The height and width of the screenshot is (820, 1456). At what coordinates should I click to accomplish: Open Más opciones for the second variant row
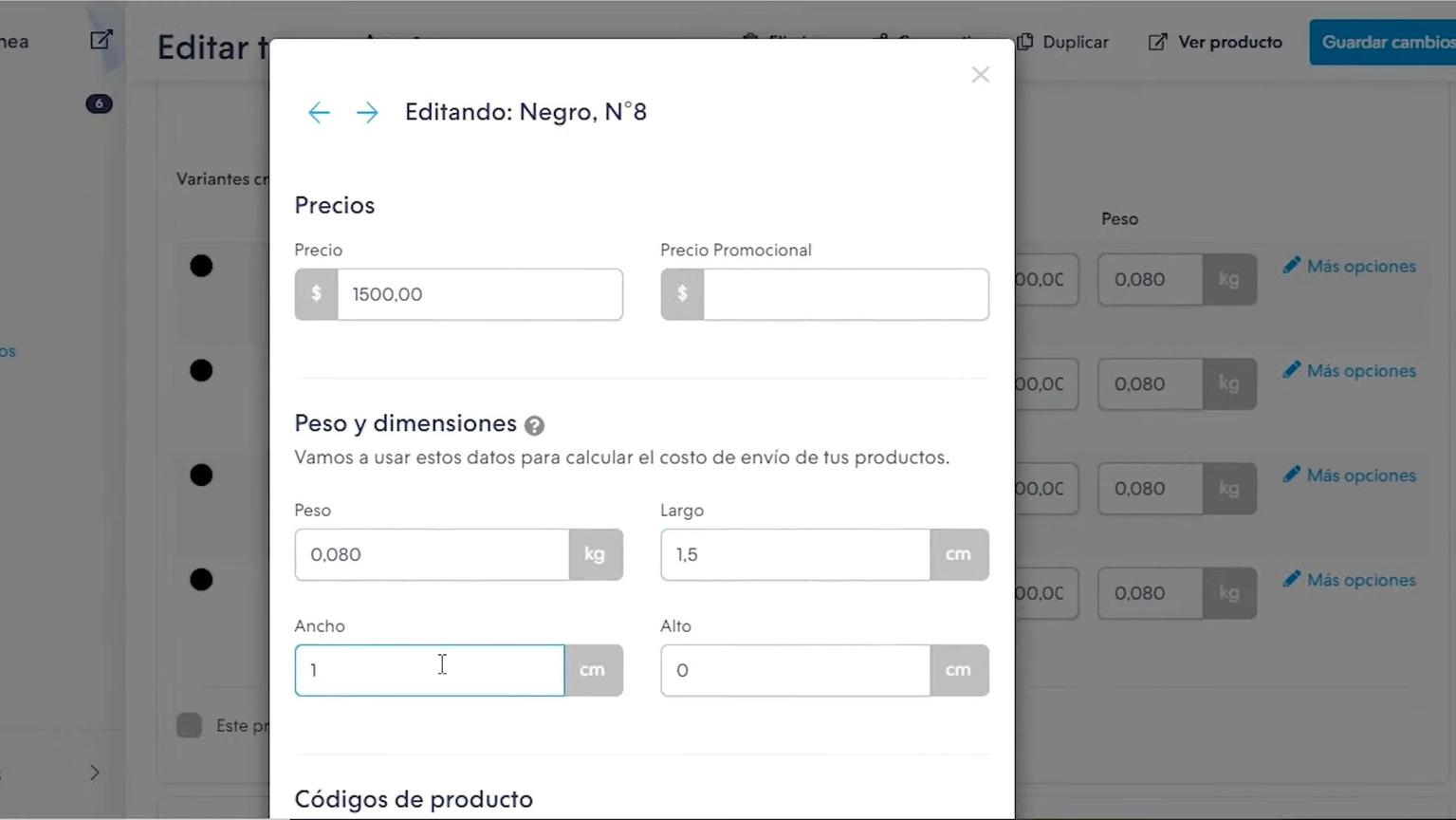(x=1350, y=370)
